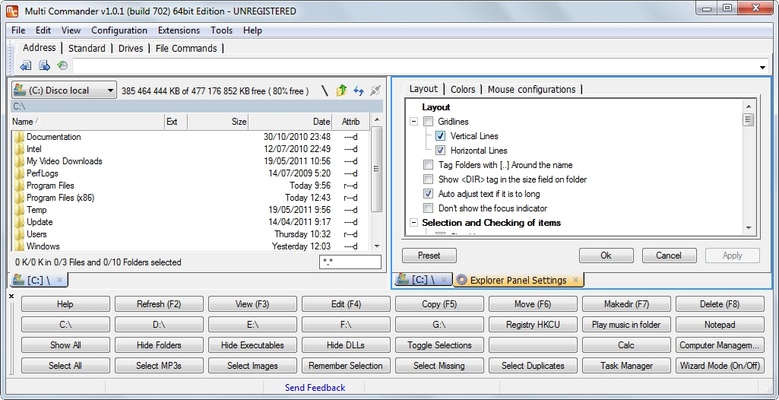Click the Multi Commander logo in title bar
The width and height of the screenshot is (779, 400).
[x=11, y=10]
